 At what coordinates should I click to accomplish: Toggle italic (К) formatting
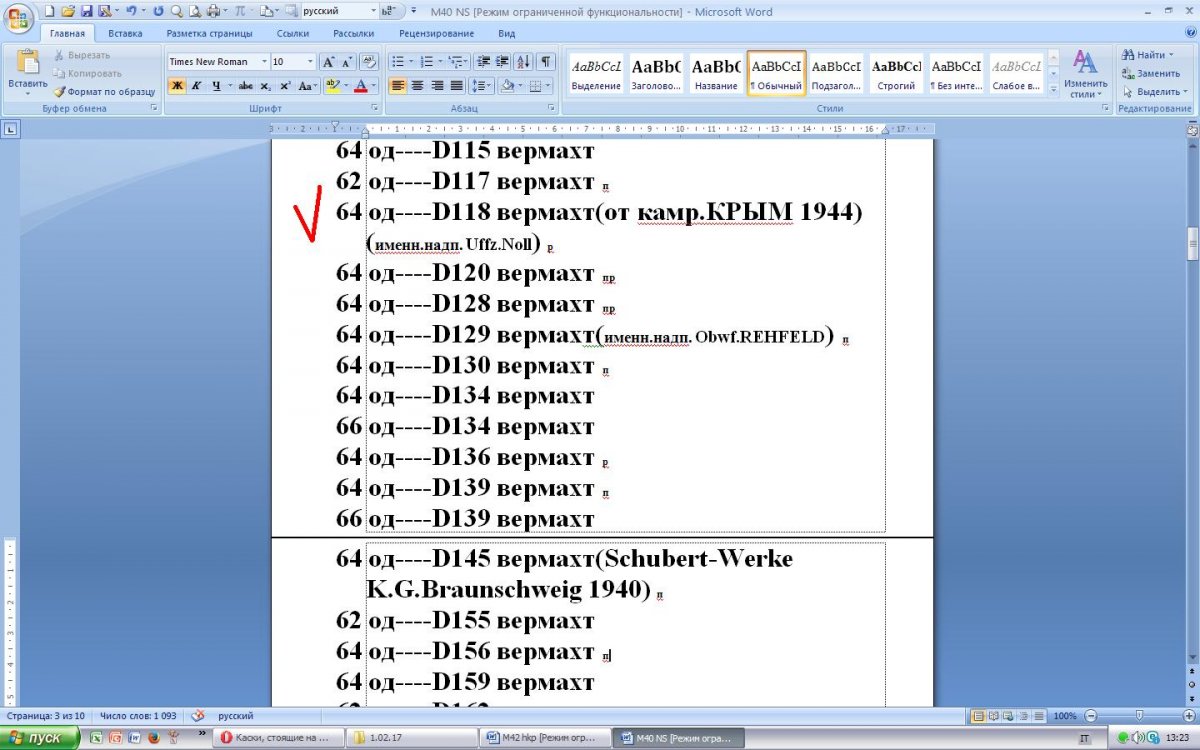196,86
